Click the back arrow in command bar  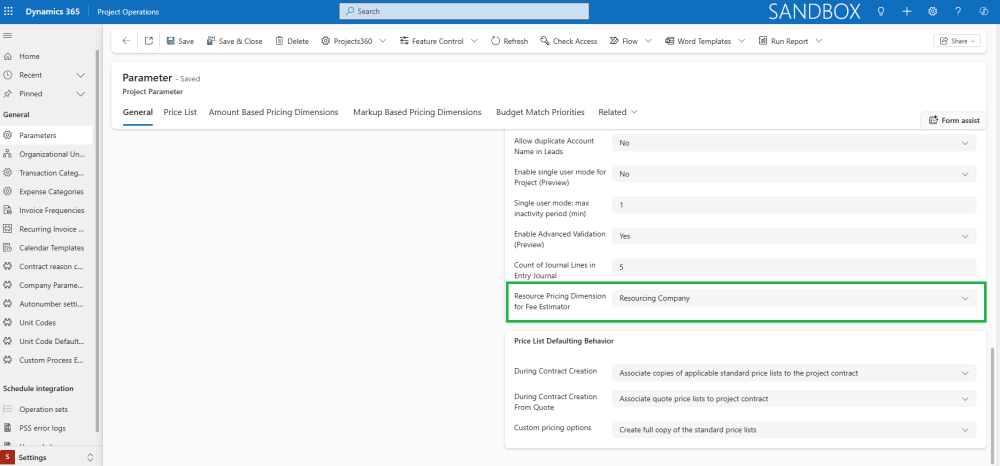coord(125,41)
